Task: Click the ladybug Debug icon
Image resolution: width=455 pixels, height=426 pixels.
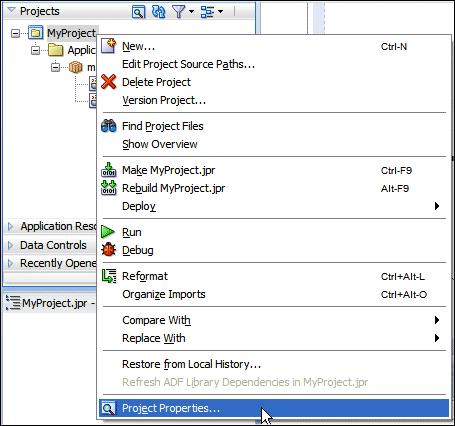Action: tap(108, 250)
